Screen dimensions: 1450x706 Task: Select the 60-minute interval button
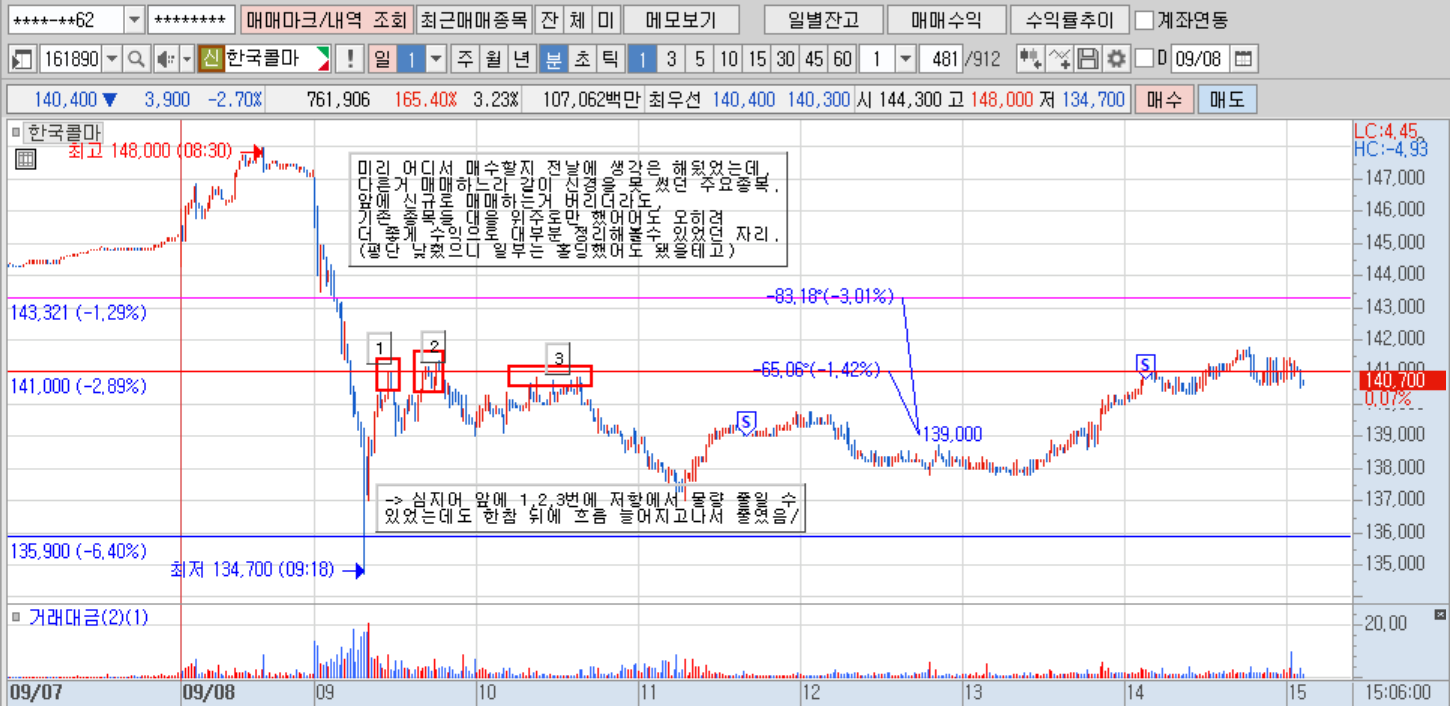[x=843, y=59]
